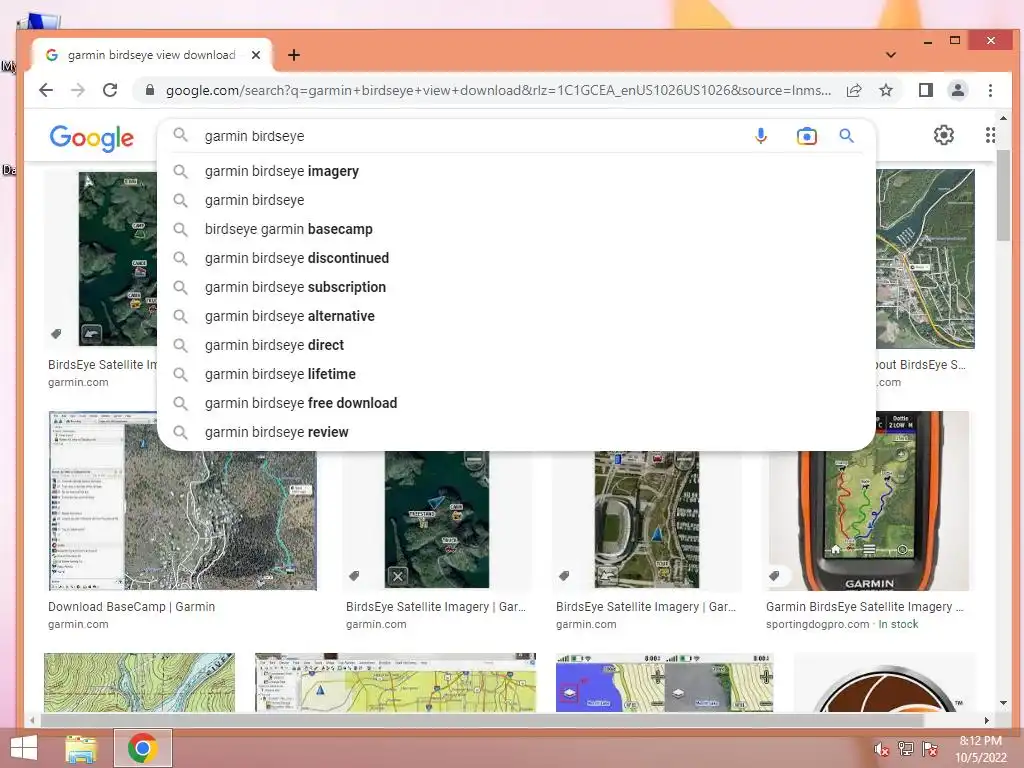Choose suggestion garmin birdseye free download

(x=516, y=403)
